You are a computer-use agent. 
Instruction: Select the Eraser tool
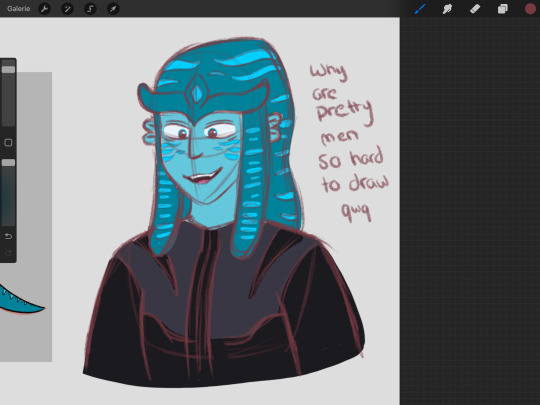475,9
